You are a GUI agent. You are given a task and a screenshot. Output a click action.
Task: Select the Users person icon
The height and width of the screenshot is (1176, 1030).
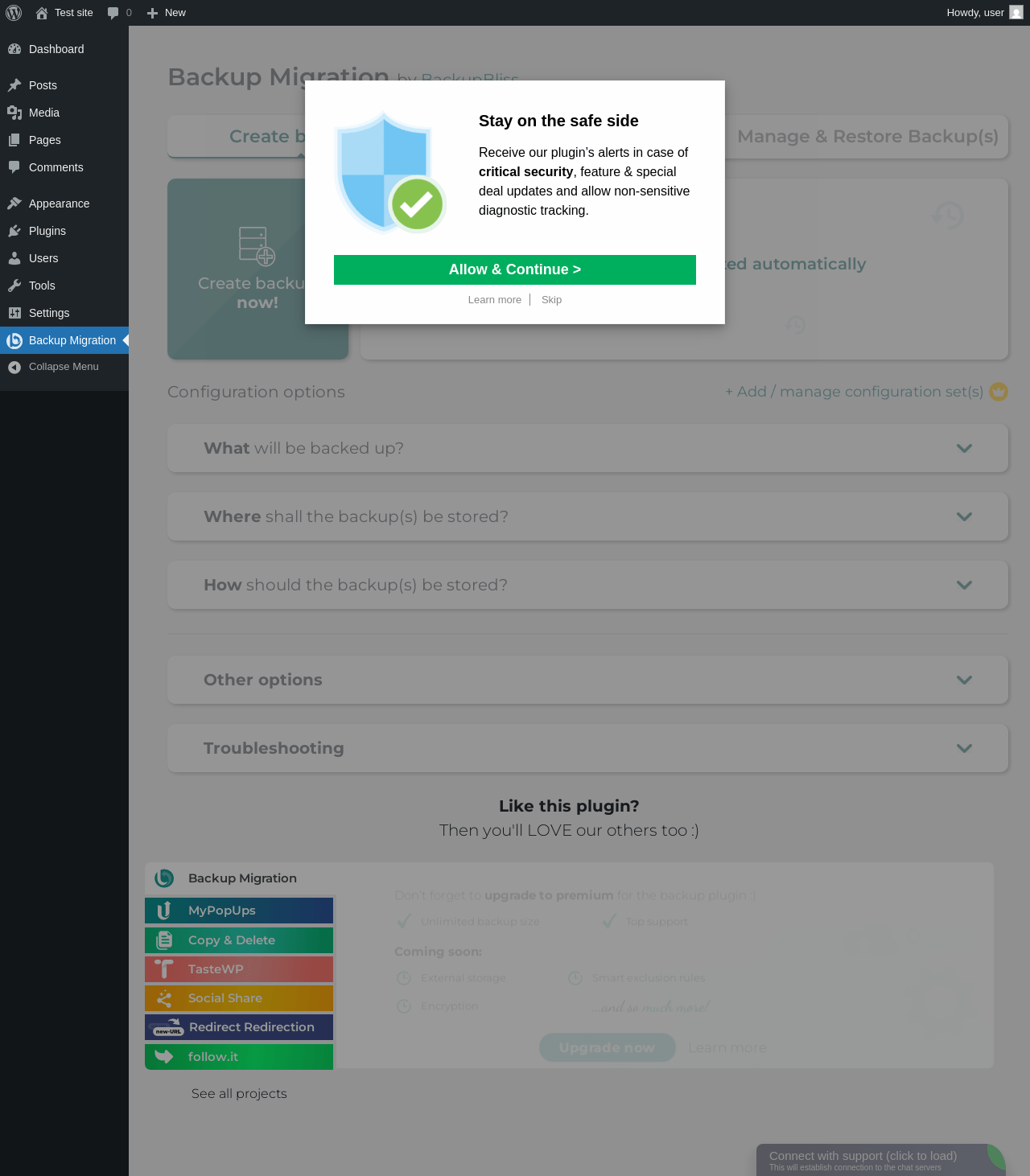pyautogui.click(x=14, y=258)
